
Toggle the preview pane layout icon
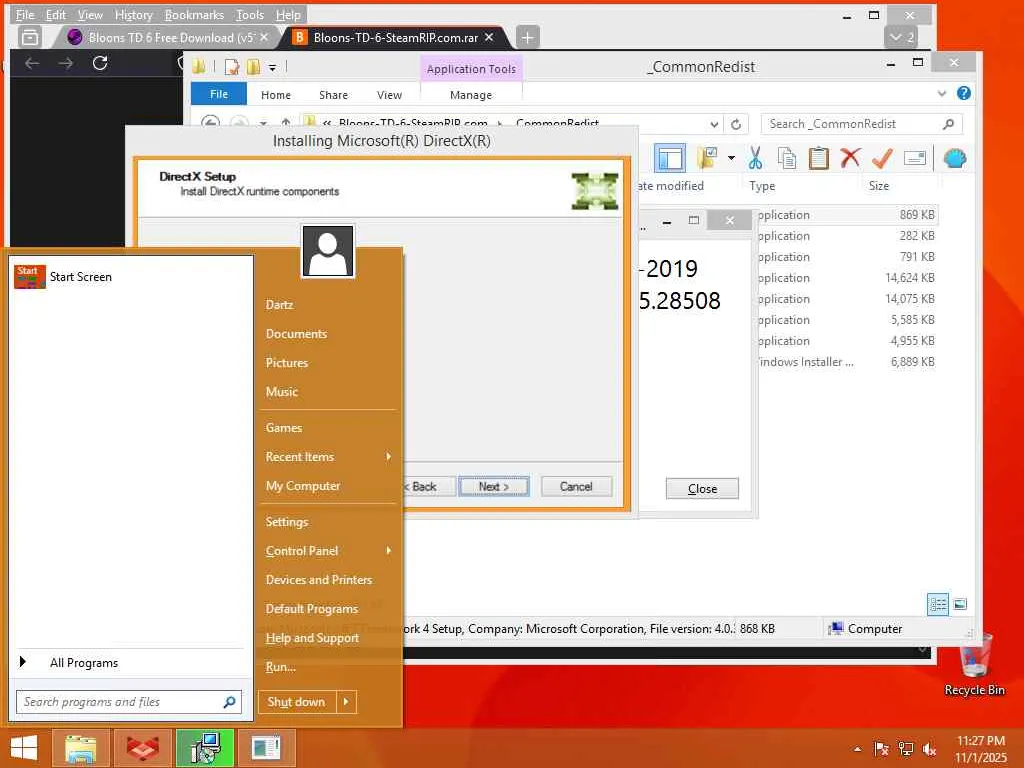(x=670, y=158)
